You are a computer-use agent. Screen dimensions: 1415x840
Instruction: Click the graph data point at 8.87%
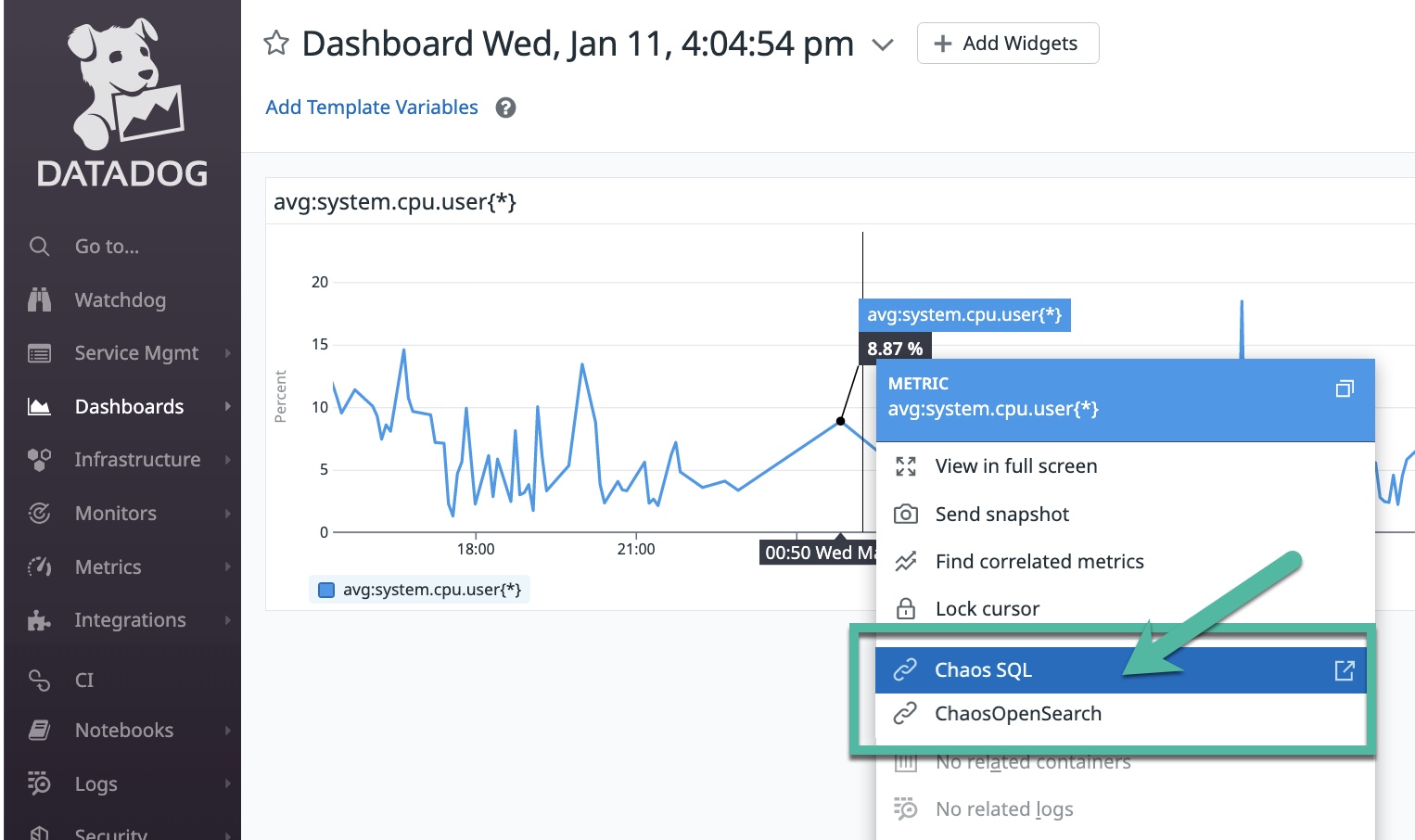[840, 421]
